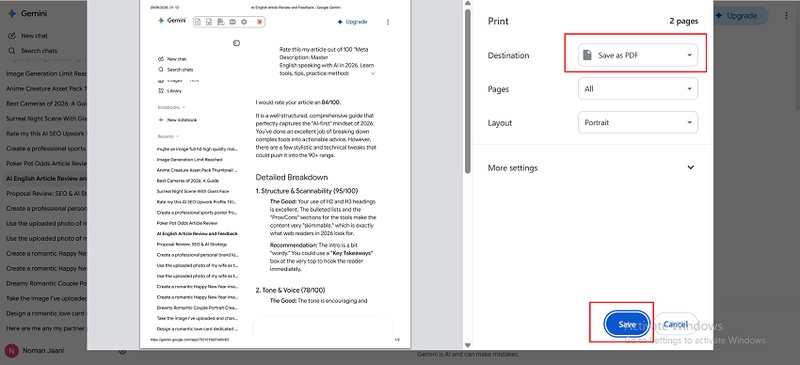Cancel the print dialog
The image size is (800, 365).
tap(676, 324)
